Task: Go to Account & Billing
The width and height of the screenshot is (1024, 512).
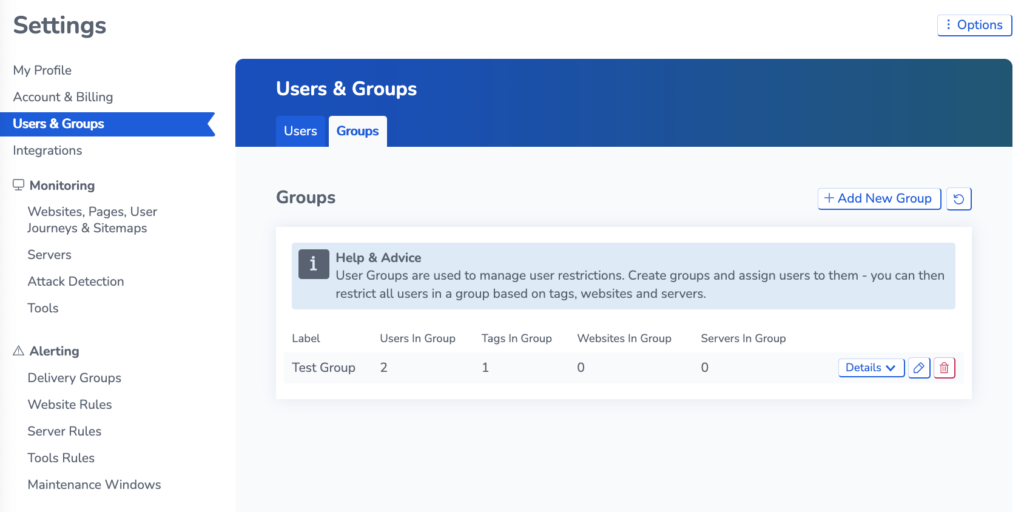Action: pos(63,97)
